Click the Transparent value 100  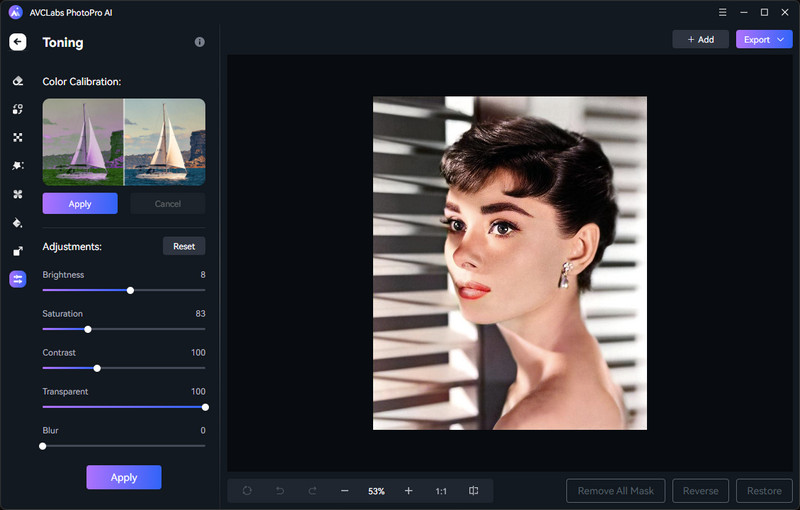198,392
